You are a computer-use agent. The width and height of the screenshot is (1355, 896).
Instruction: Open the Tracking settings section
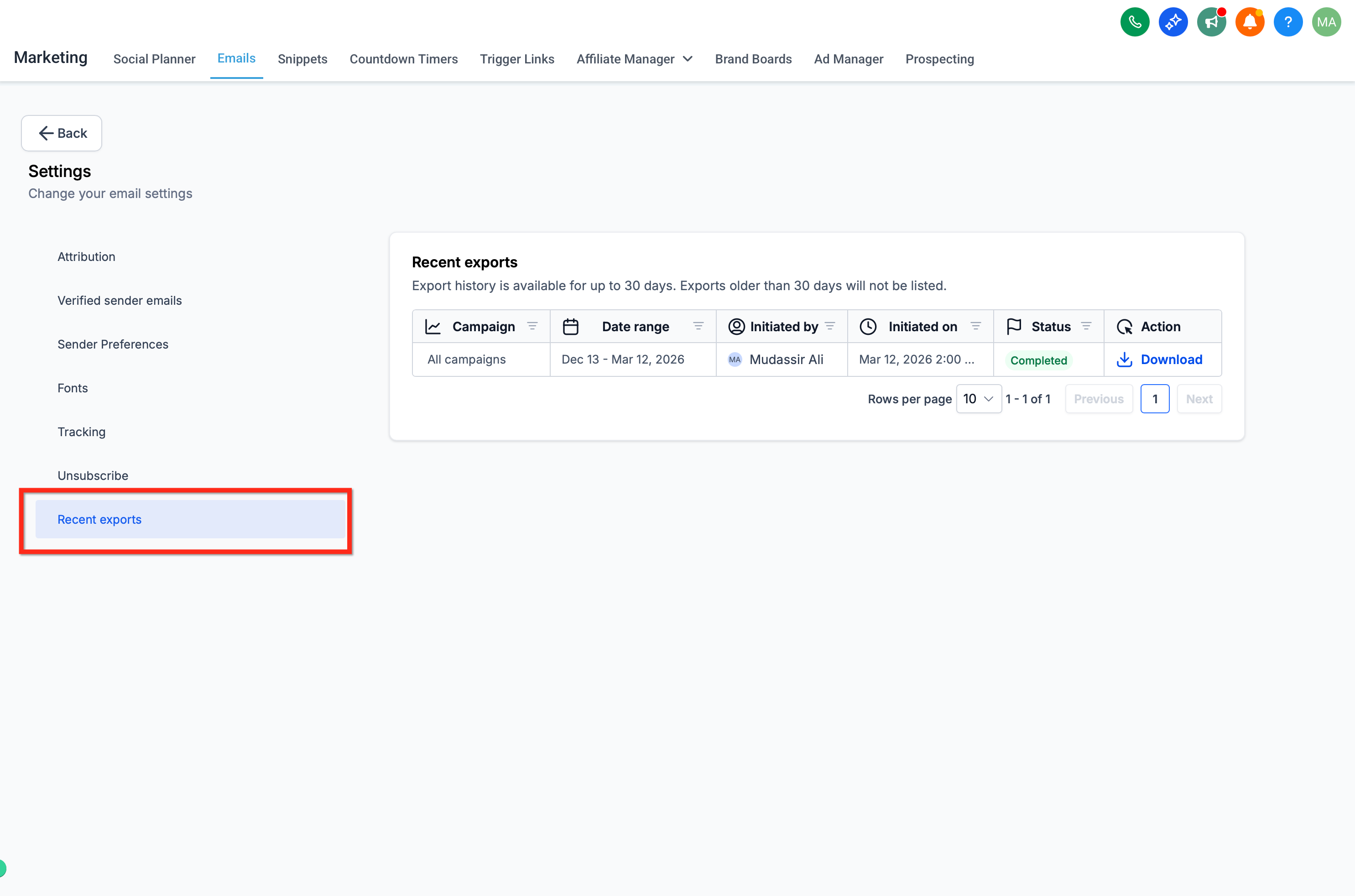coord(81,432)
